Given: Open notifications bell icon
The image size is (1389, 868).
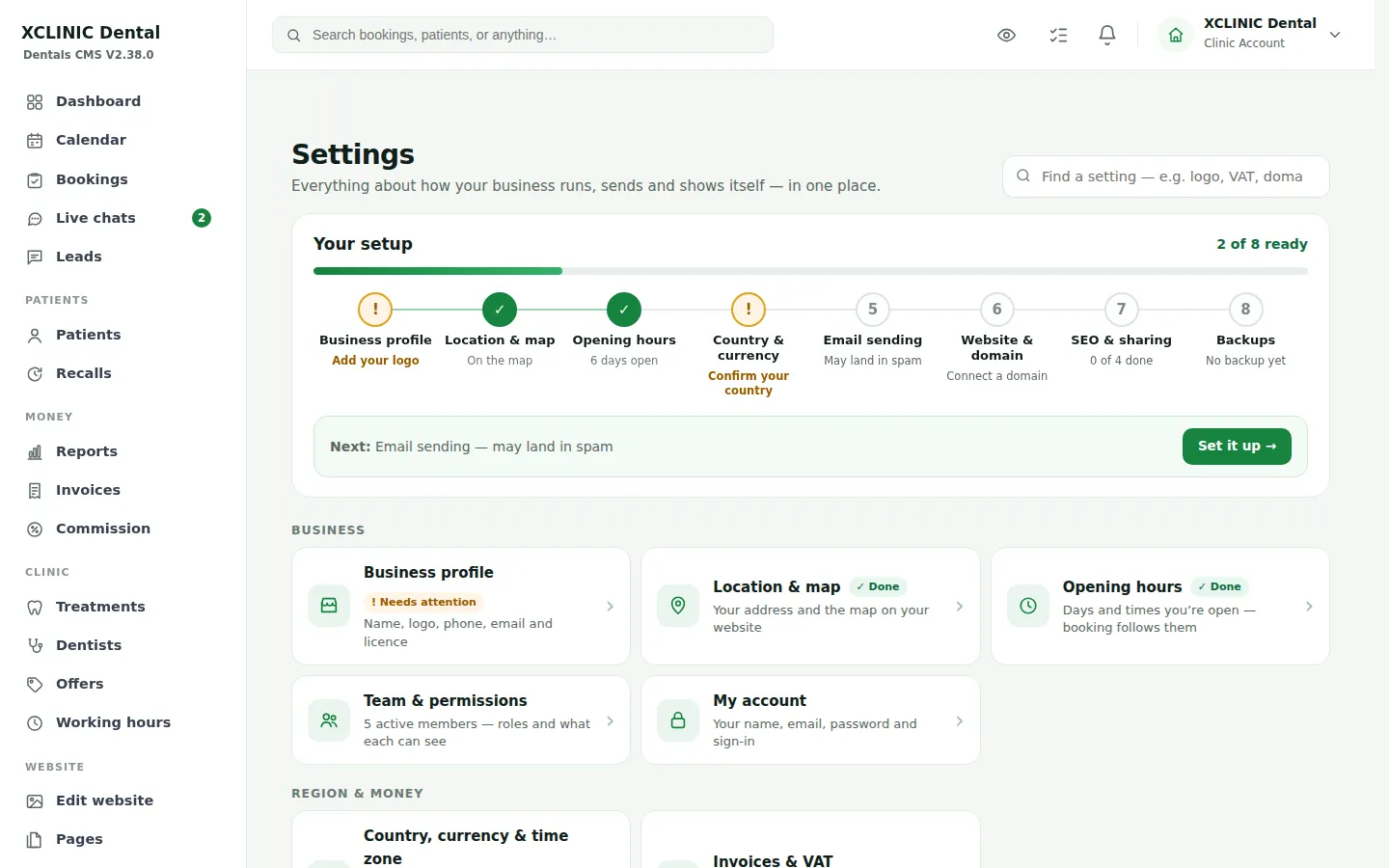Looking at the screenshot, I should click(1107, 35).
